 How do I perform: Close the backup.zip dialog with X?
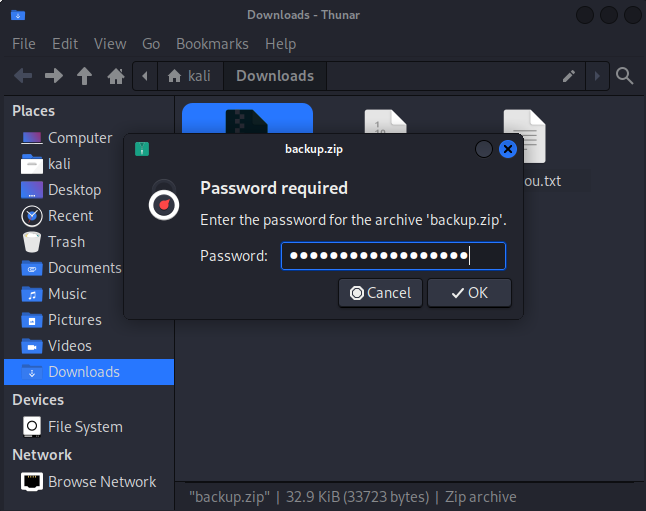pos(508,149)
